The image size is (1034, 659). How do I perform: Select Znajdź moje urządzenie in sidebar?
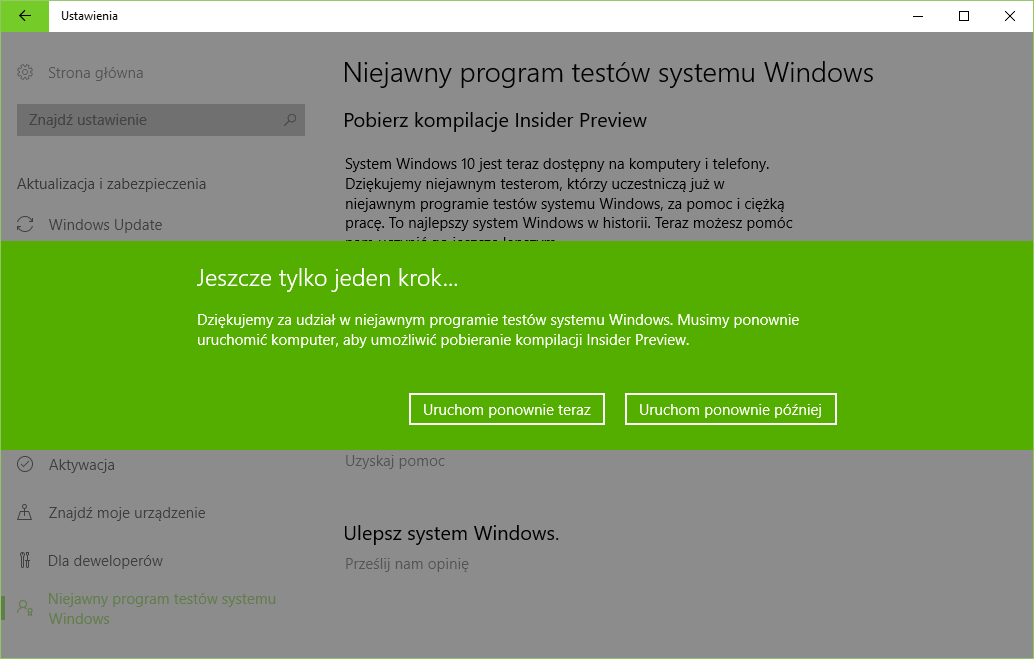tap(127, 513)
